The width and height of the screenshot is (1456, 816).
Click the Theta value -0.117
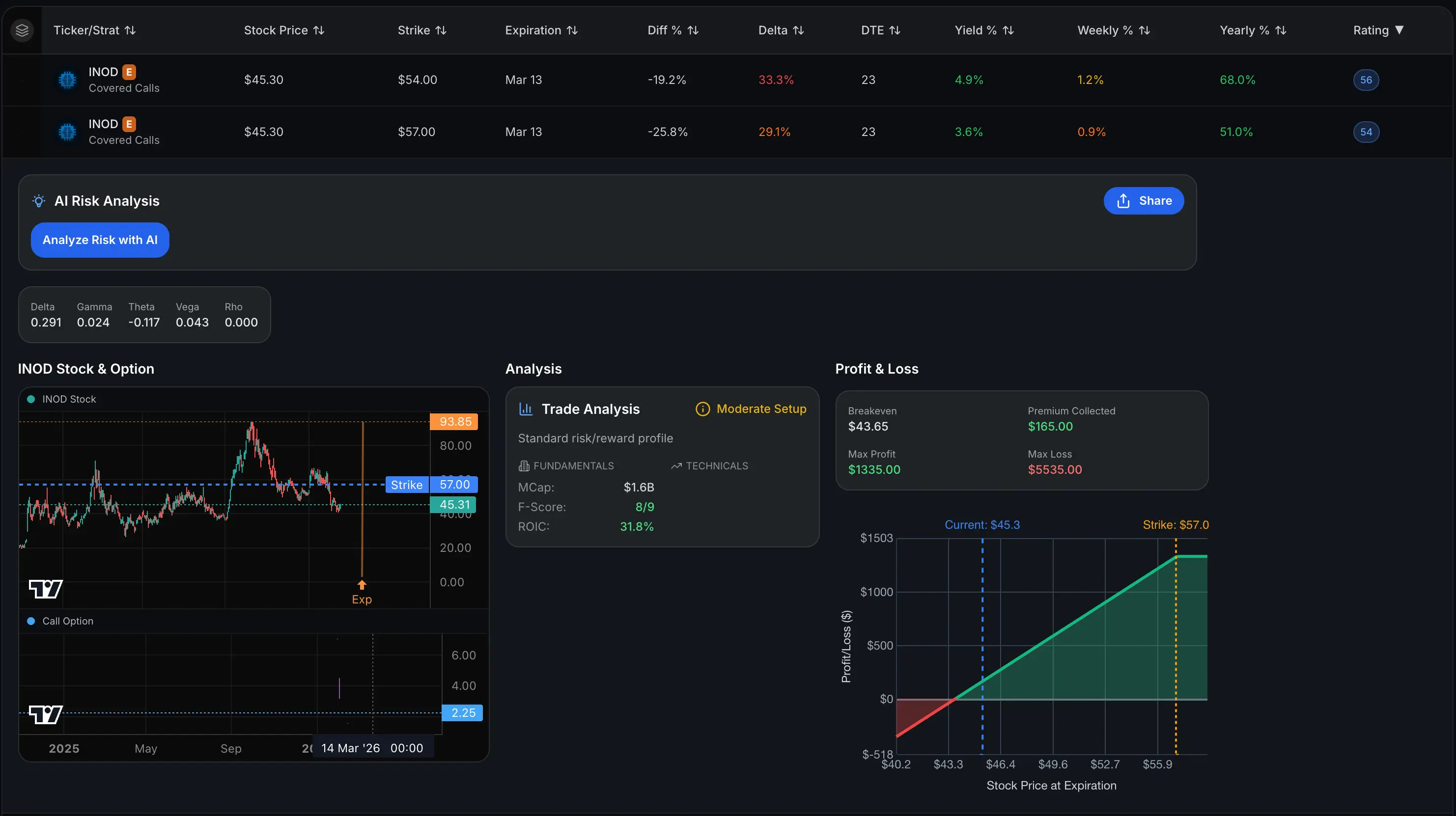pyautogui.click(x=143, y=322)
